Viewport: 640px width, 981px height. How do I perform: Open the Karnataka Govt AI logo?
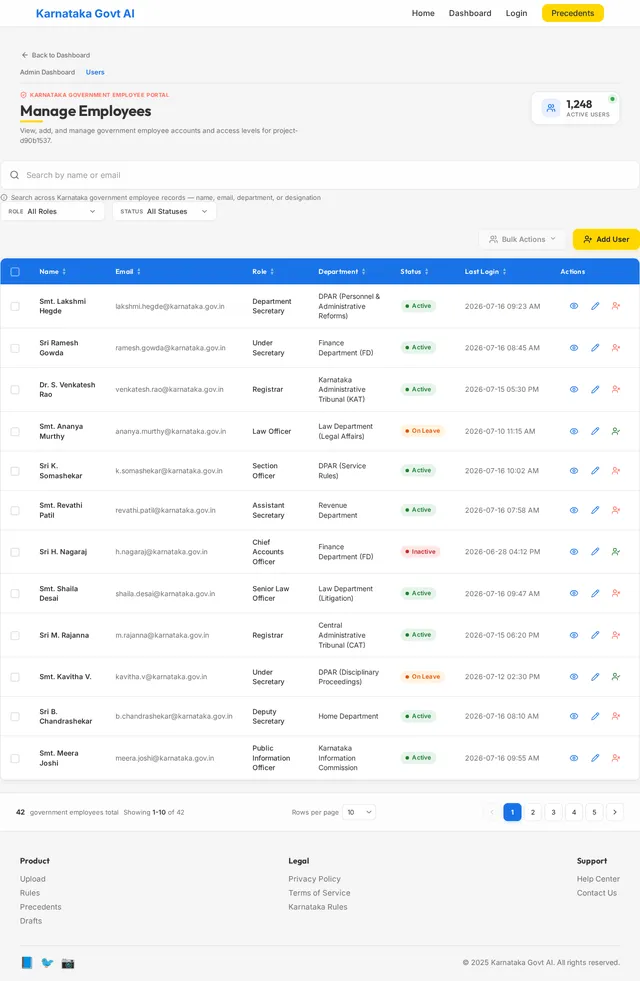point(85,13)
